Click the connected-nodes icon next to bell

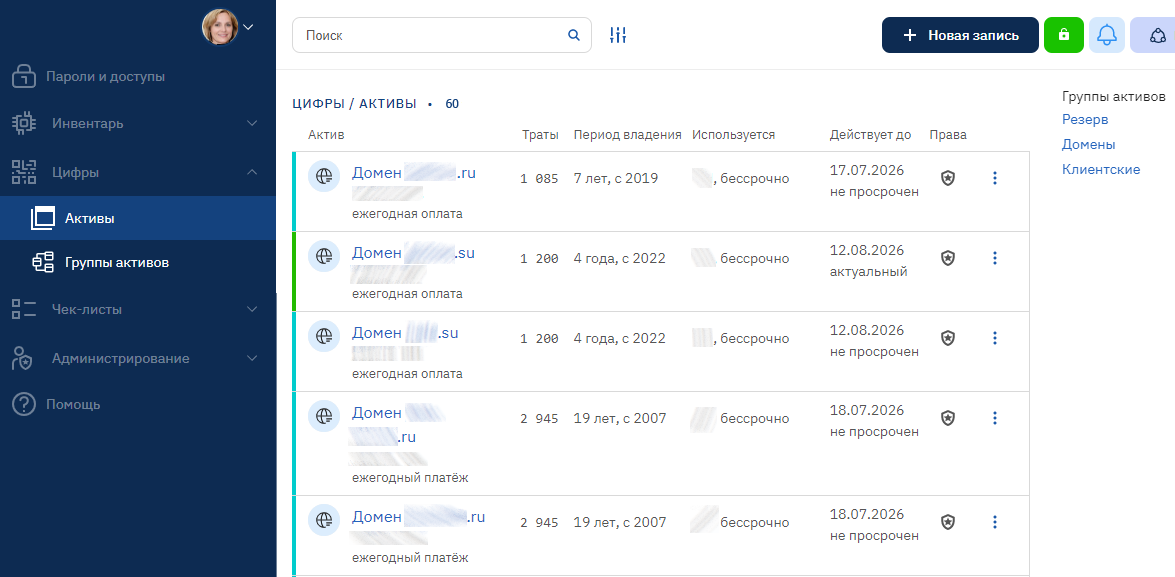pos(1156,34)
